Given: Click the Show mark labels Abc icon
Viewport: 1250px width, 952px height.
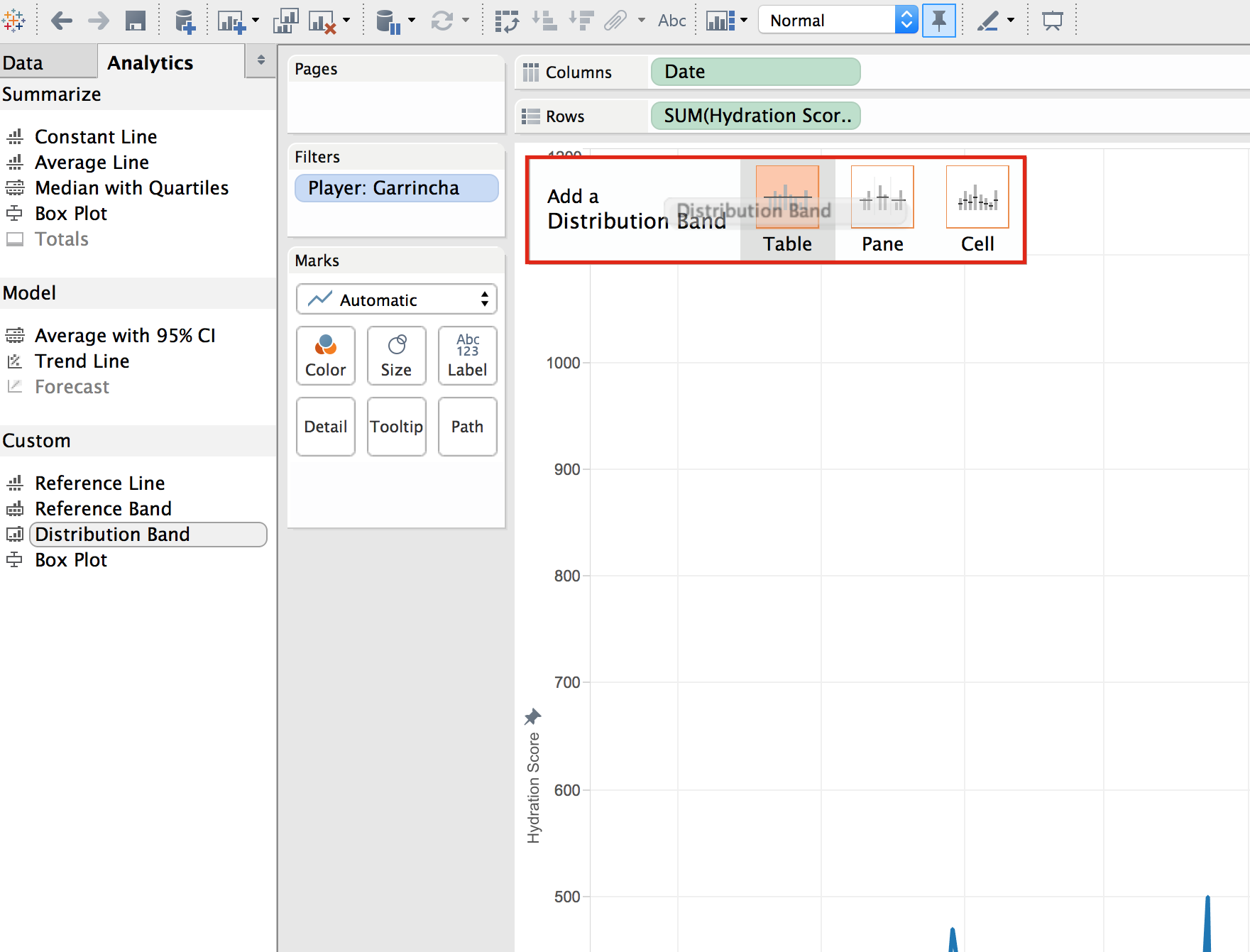Looking at the screenshot, I should pyautogui.click(x=671, y=21).
